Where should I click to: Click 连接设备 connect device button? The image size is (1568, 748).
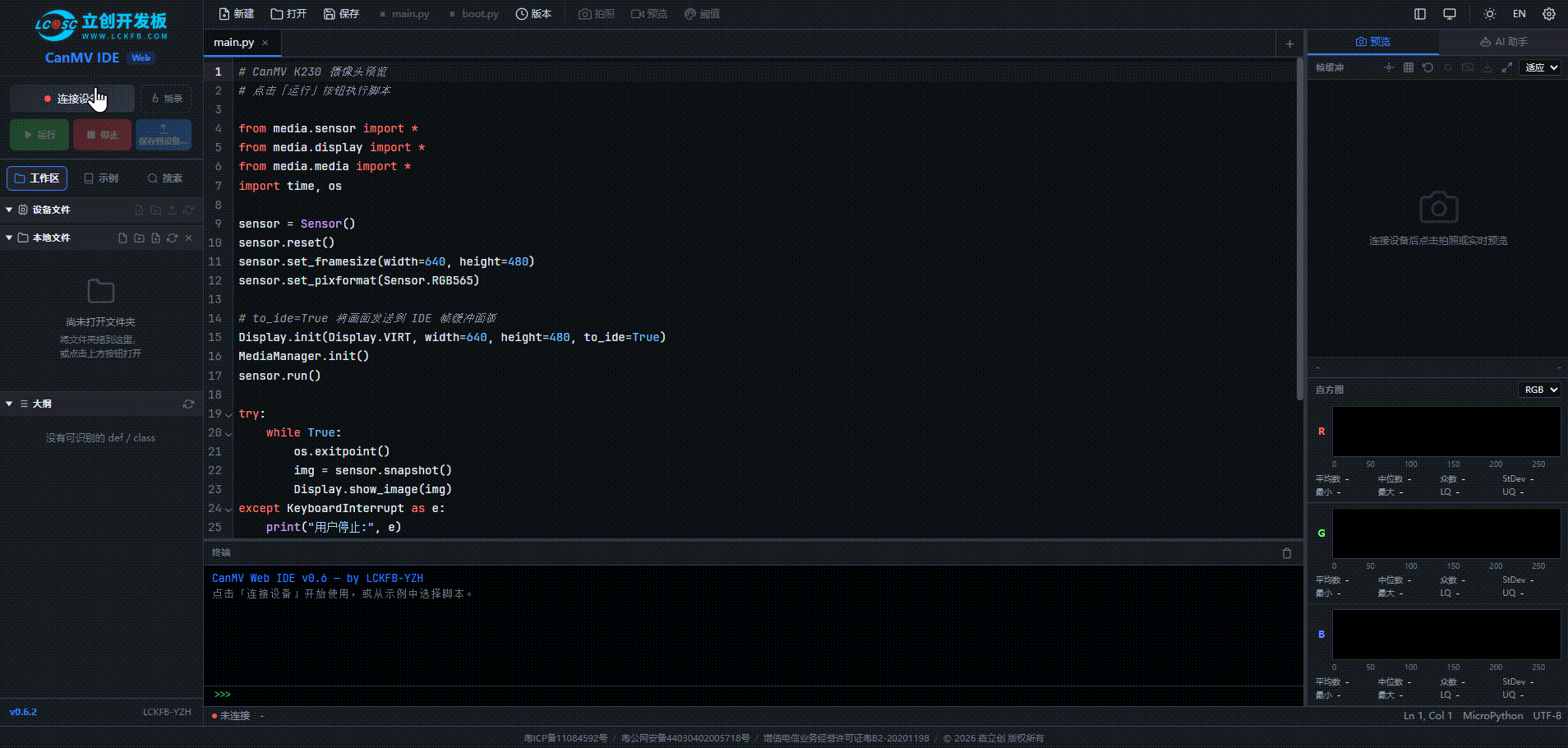(72, 99)
